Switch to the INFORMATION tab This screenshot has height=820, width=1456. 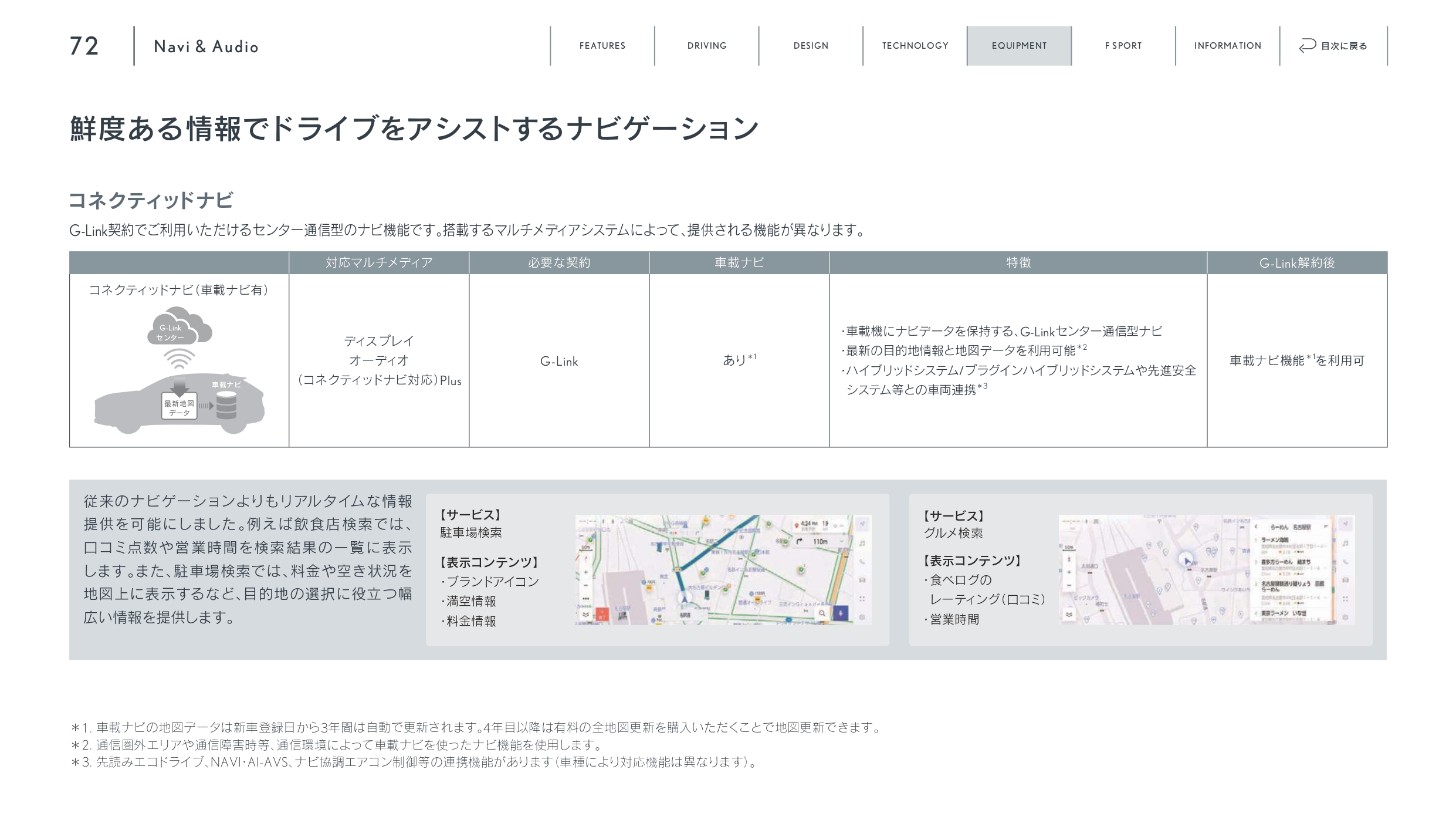(x=1227, y=46)
